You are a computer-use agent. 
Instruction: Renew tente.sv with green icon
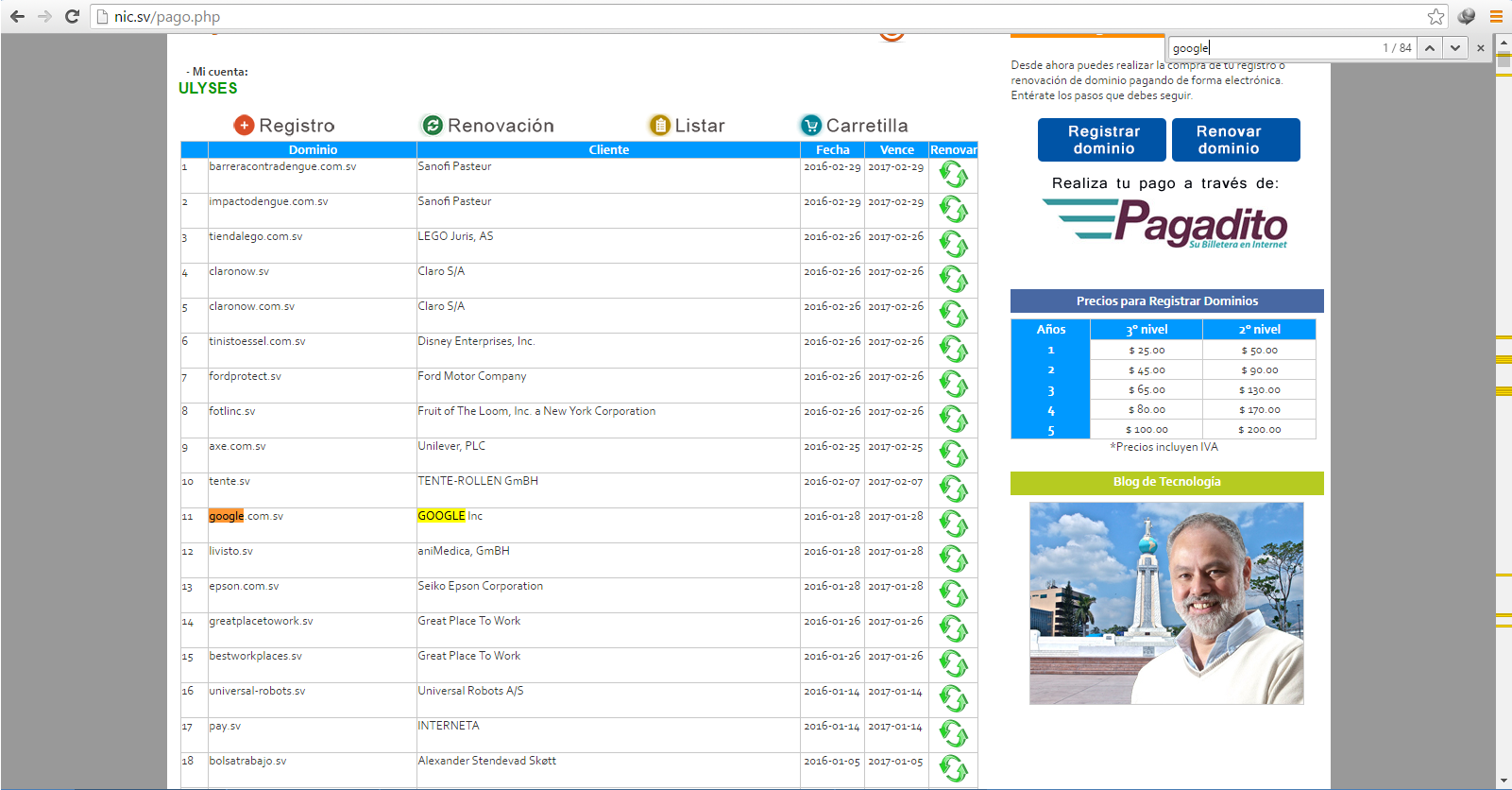[953, 489]
